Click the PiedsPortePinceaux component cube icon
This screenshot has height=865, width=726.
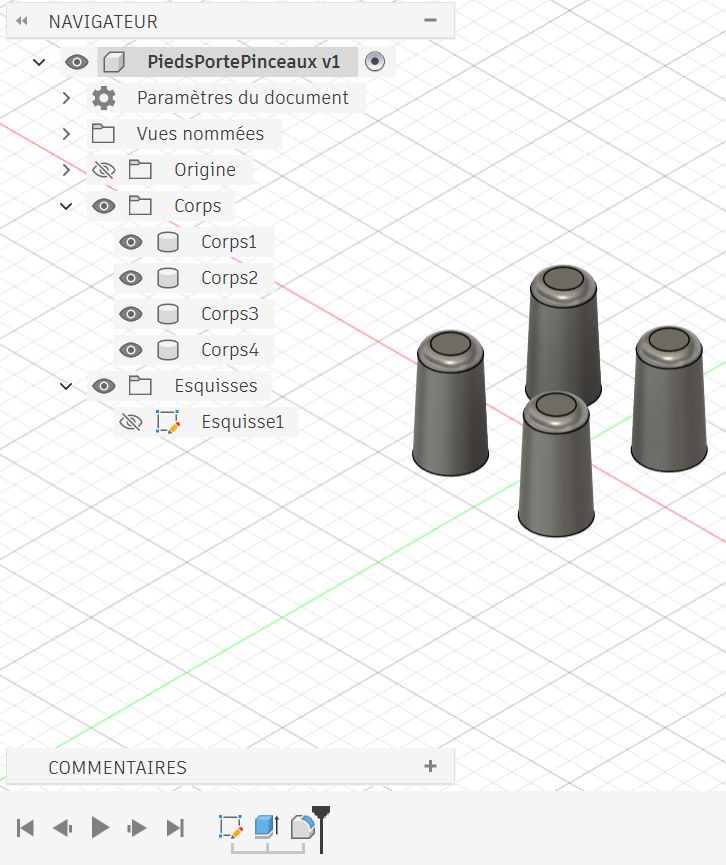(x=114, y=62)
